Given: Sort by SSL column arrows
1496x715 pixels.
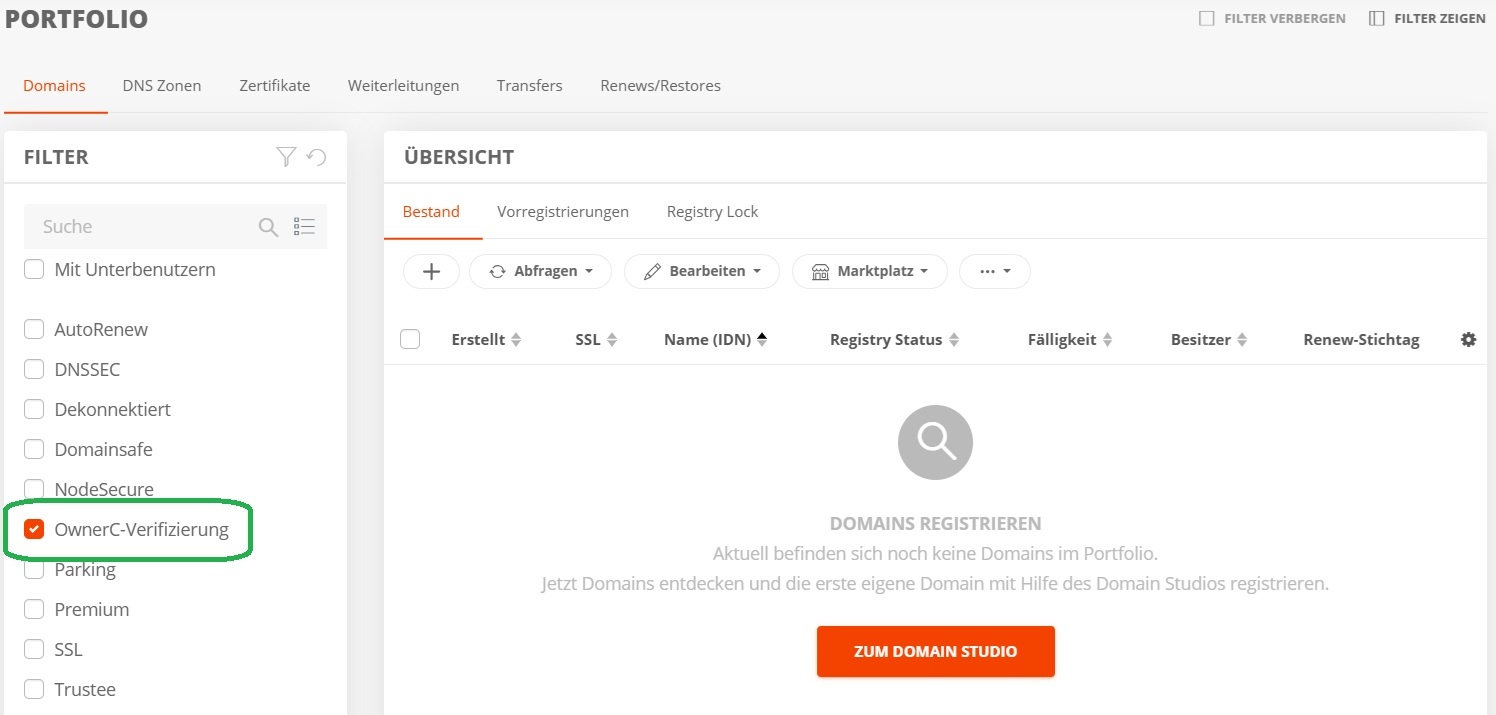Looking at the screenshot, I should click(612, 340).
